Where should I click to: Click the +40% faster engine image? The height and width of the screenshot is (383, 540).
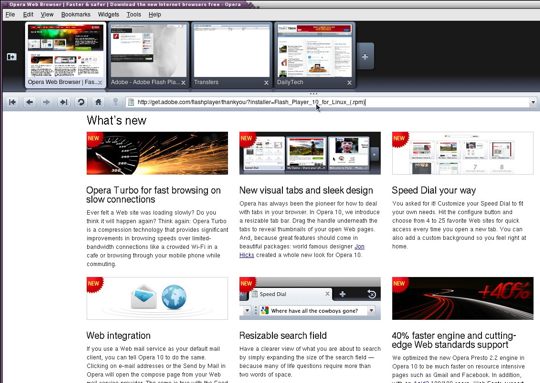click(x=463, y=298)
